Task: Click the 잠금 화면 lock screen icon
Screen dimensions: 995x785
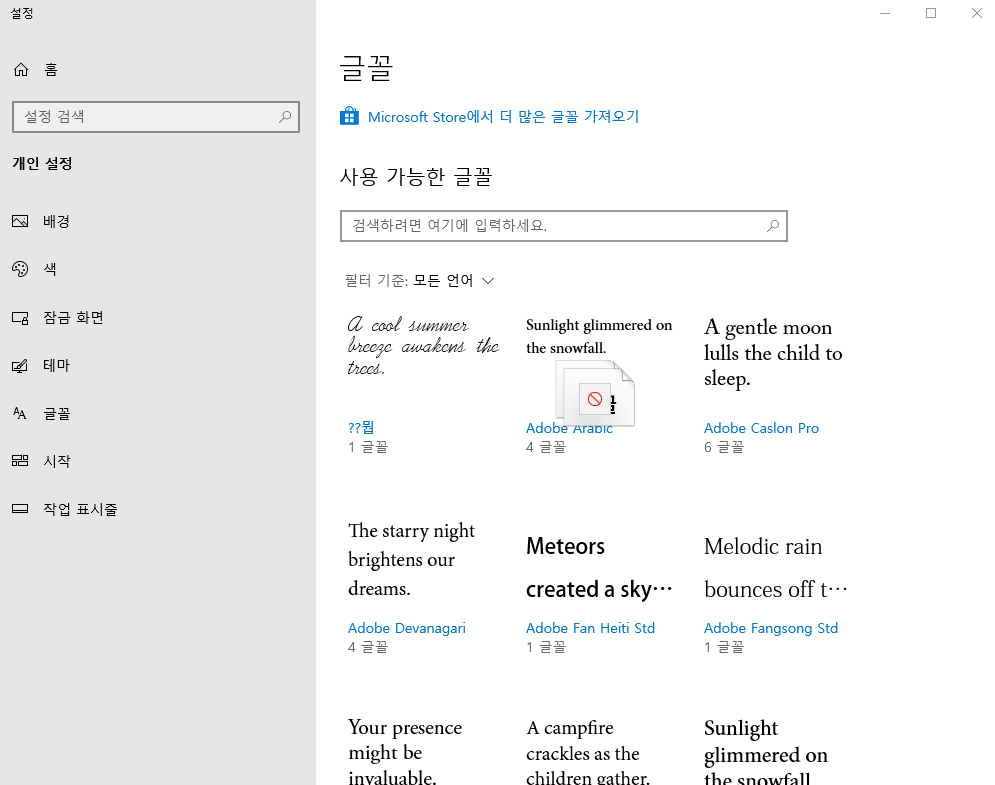Action: (x=20, y=317)
